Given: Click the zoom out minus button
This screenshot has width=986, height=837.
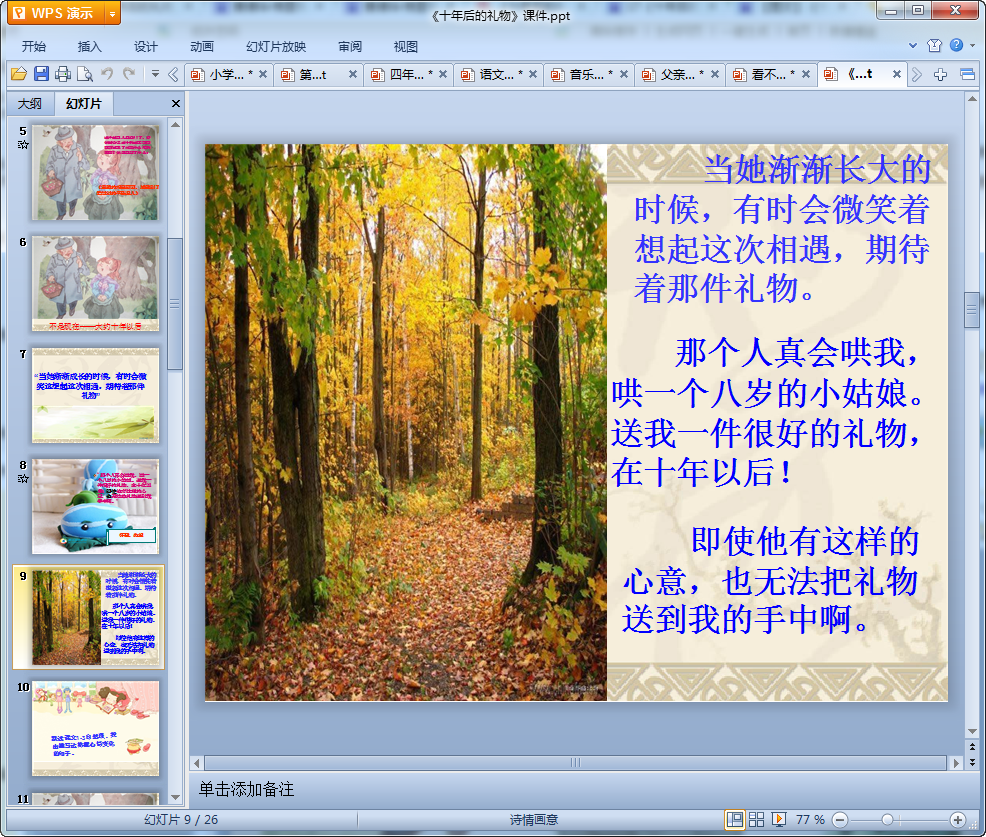Looking at the screenshot, I should click(840, 819).
